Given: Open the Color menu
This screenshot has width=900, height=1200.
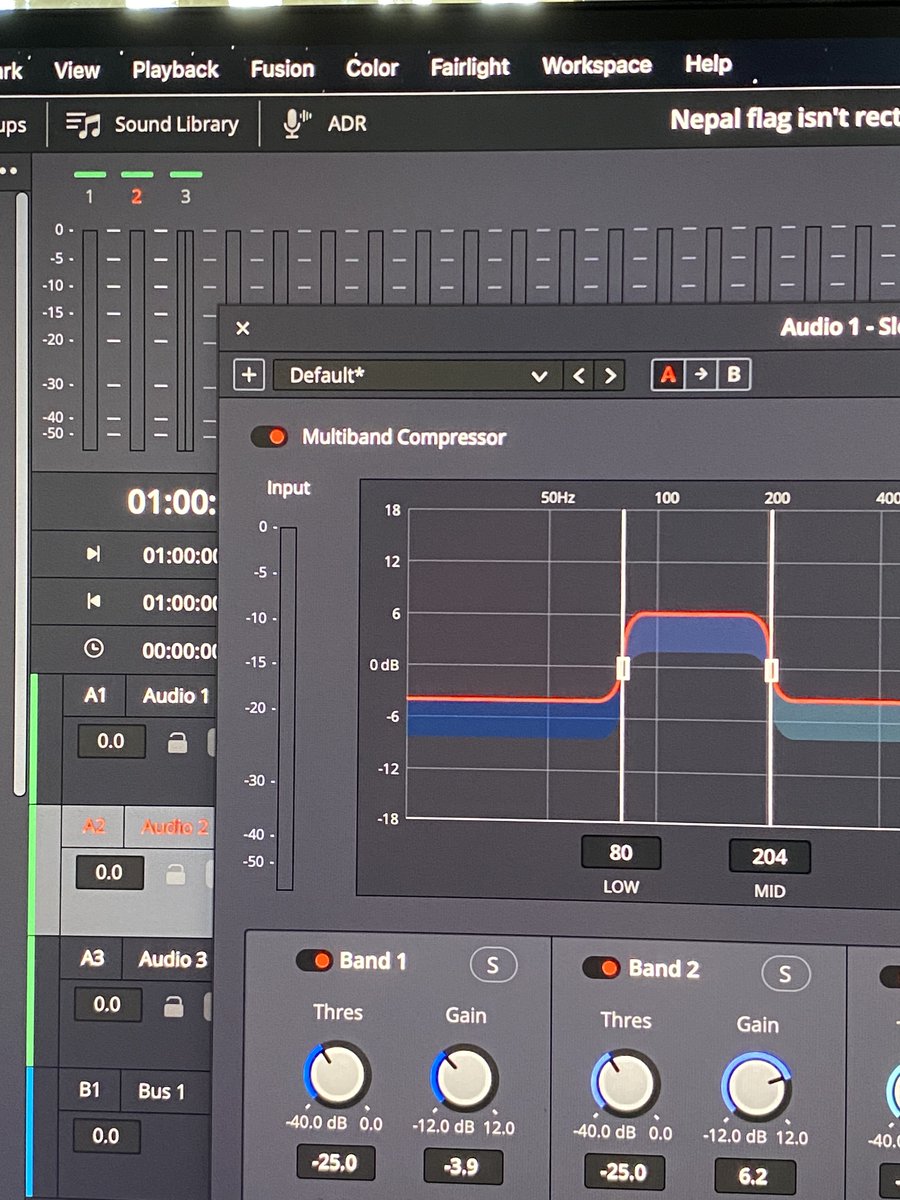Looking at the screenshot, I should pos(372,67).
